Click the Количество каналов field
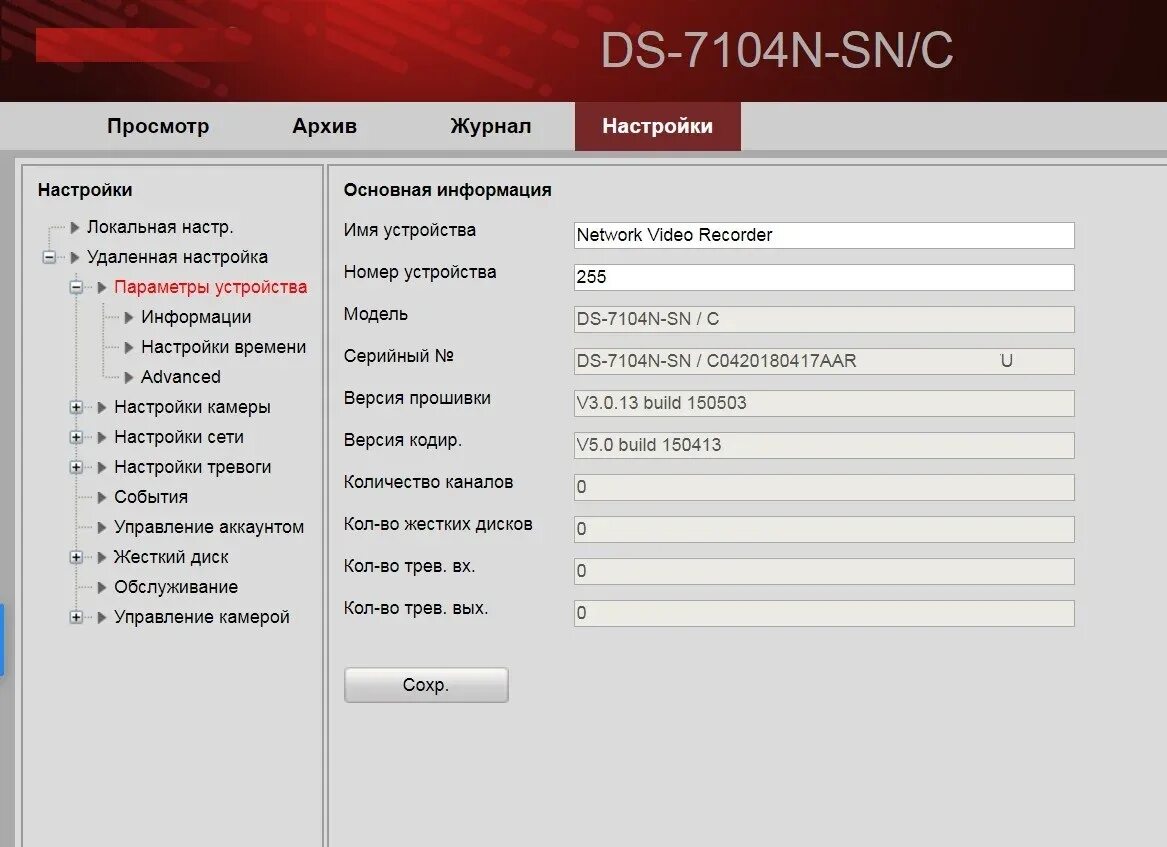Image resolution: width=1167 pixels, height=847 pixels. coord(824,488)
